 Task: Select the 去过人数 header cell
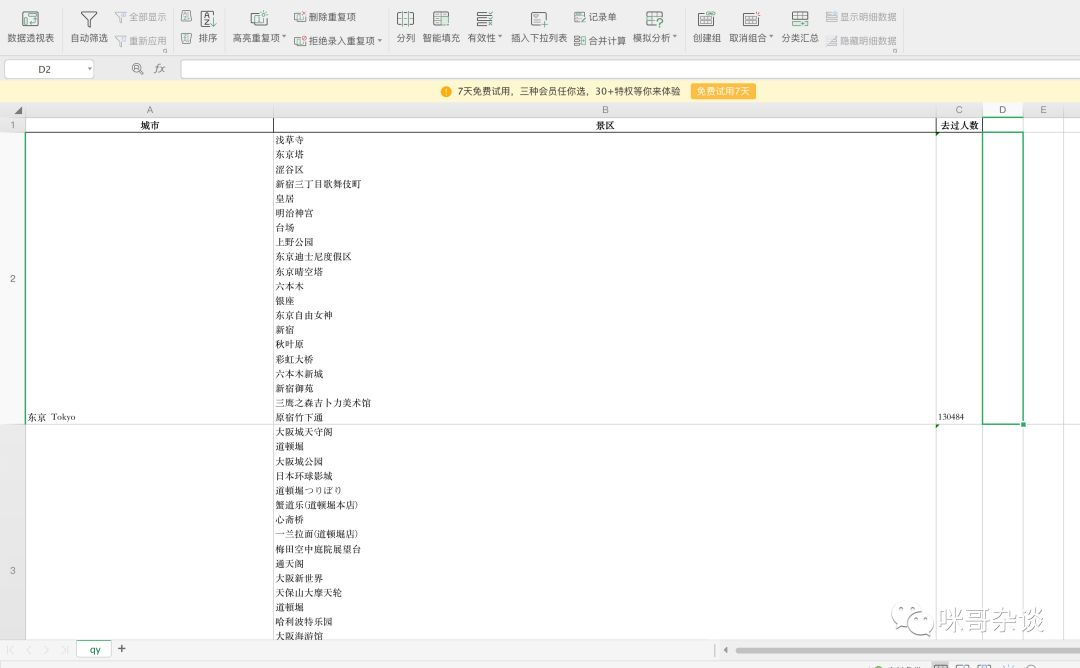point(959,125)
